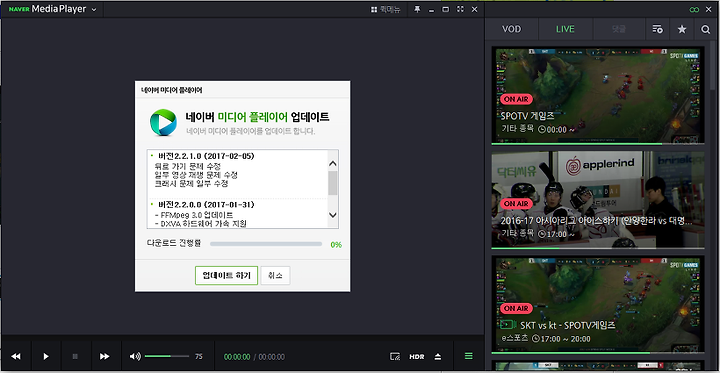Click the fast-forward playback button
The width and height of the screenshot is (720, 373).
(x=105, y=356)
